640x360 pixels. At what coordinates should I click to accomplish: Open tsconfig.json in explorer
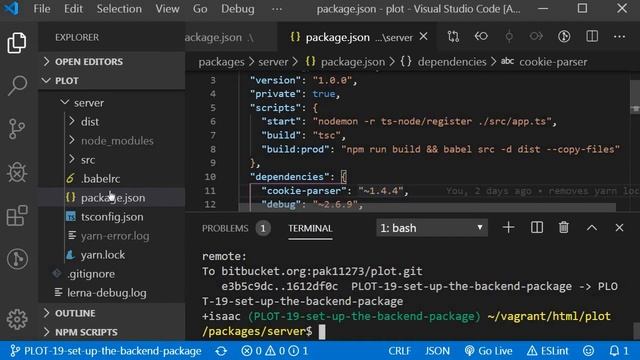[x=112, y=217]
